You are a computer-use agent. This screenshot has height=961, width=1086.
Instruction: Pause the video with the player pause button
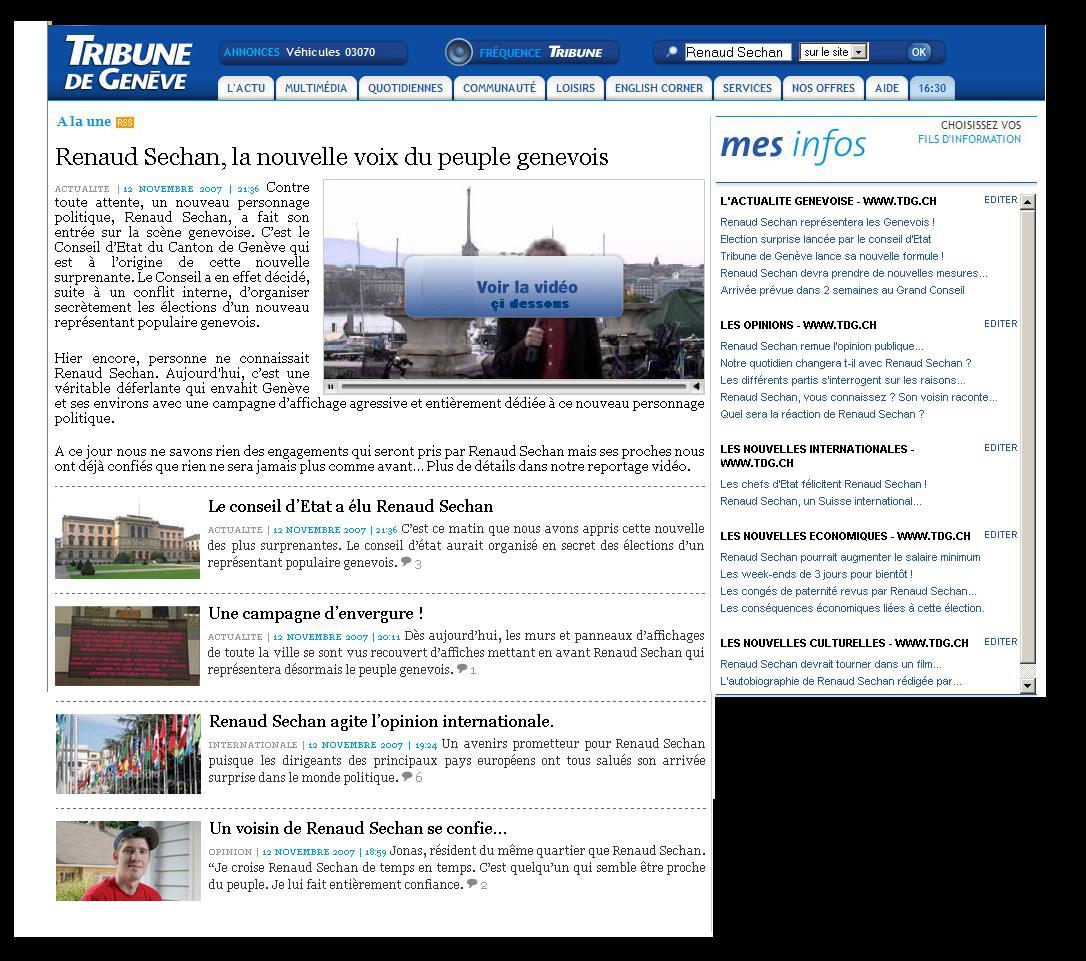(331, 386)
